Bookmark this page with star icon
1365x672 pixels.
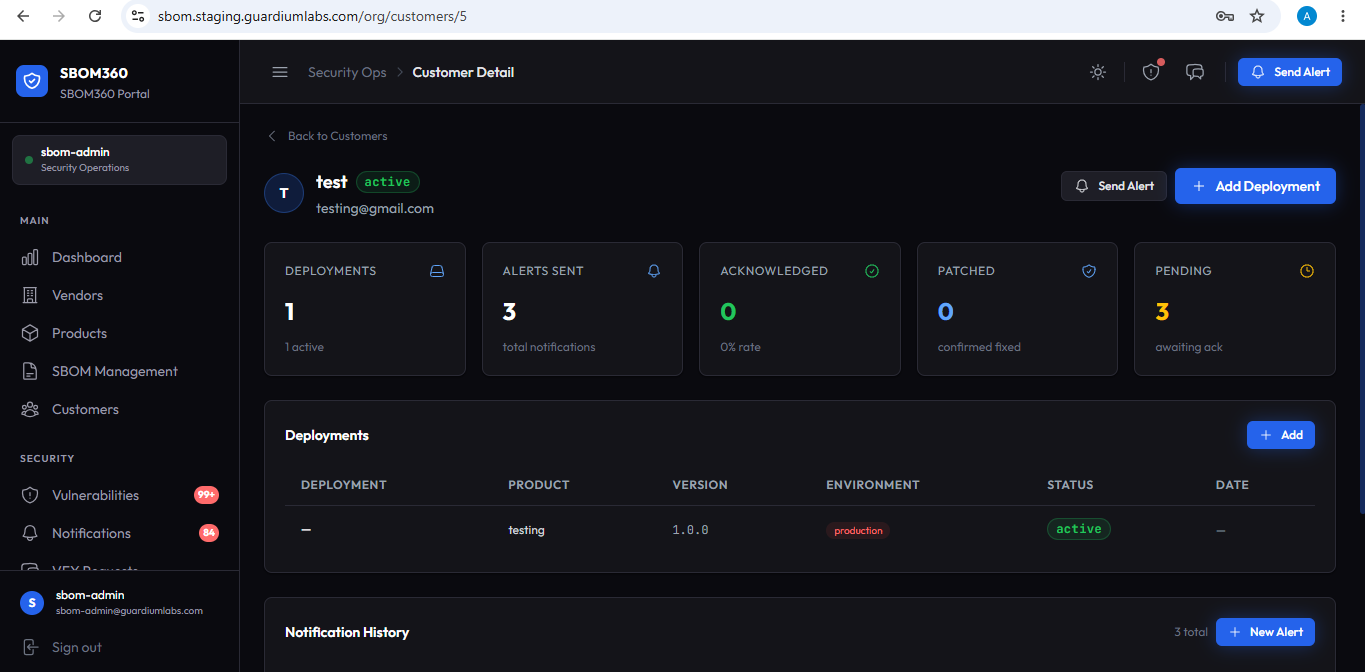[1257, 16]
